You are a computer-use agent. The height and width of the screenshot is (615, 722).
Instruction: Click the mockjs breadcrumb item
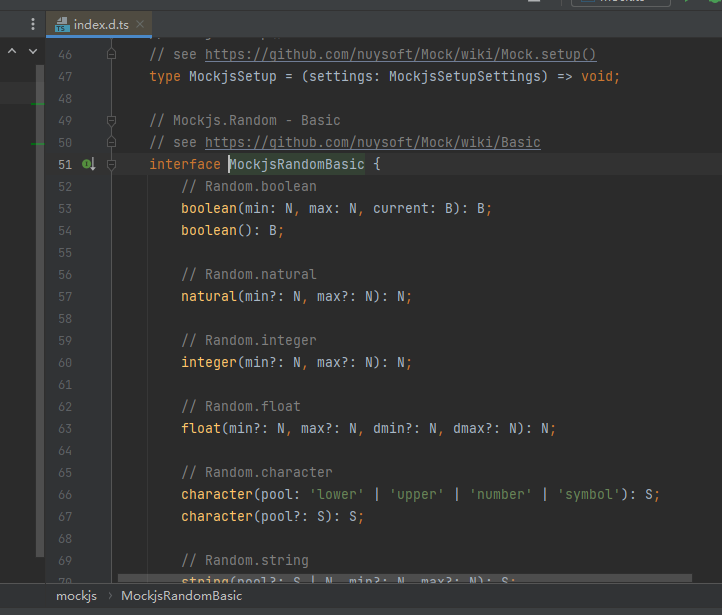click(76, 596)
